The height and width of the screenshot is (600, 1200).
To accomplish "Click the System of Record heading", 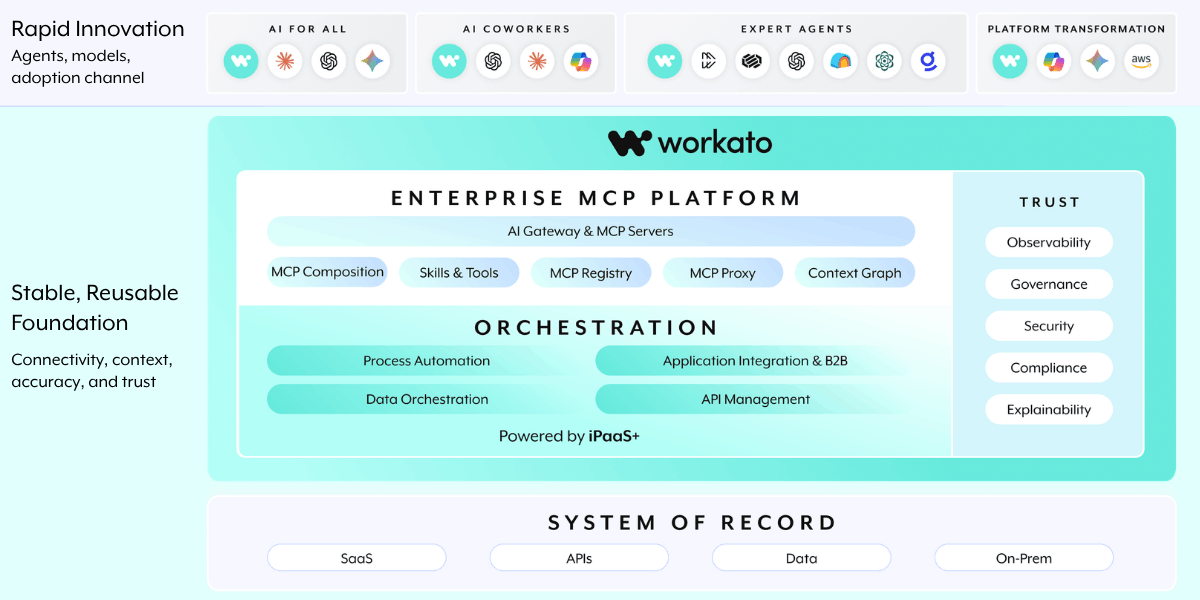I will 692,522.
